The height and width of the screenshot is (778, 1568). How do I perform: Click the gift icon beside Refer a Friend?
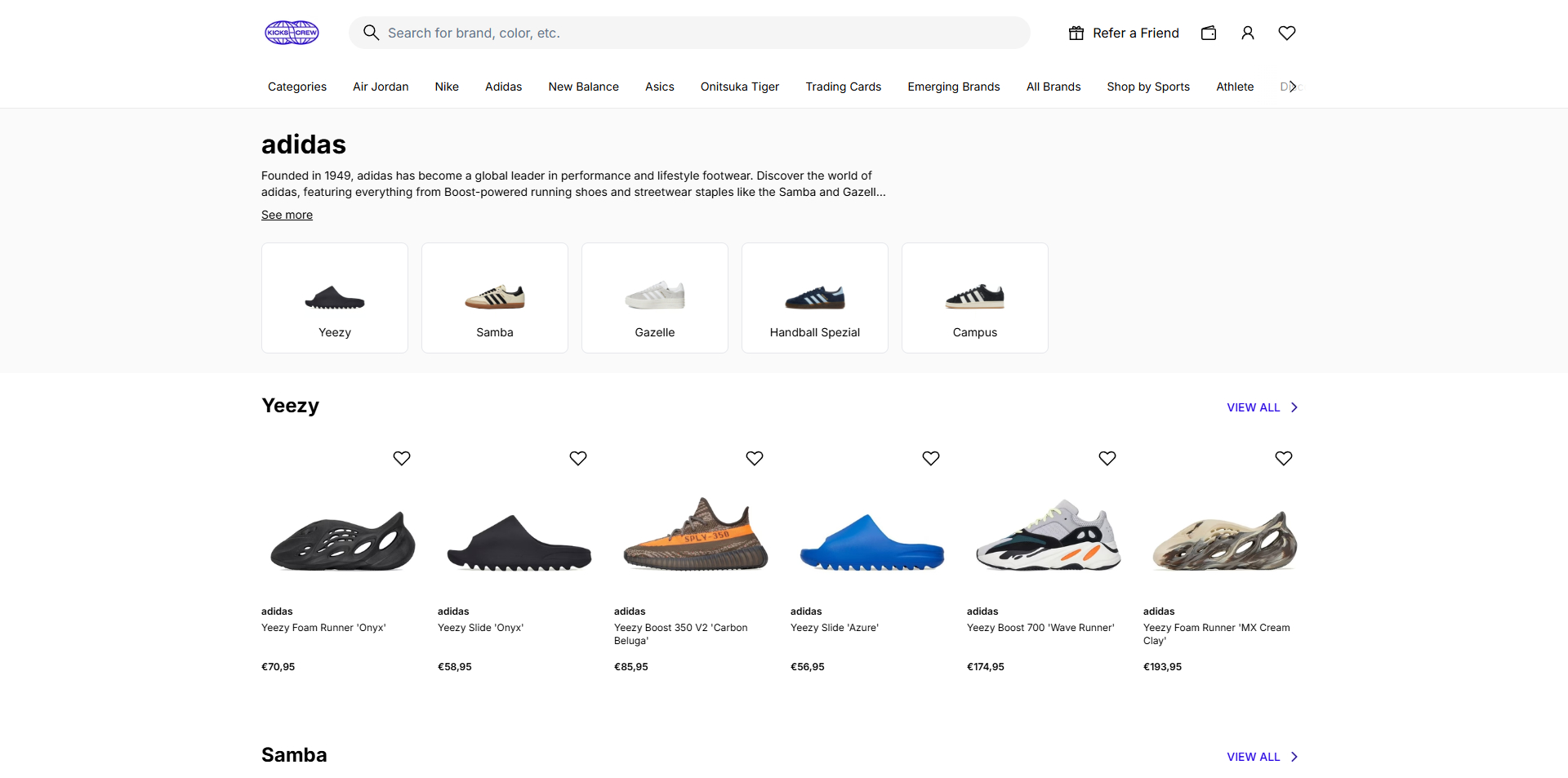click(x=1076, y=33)
